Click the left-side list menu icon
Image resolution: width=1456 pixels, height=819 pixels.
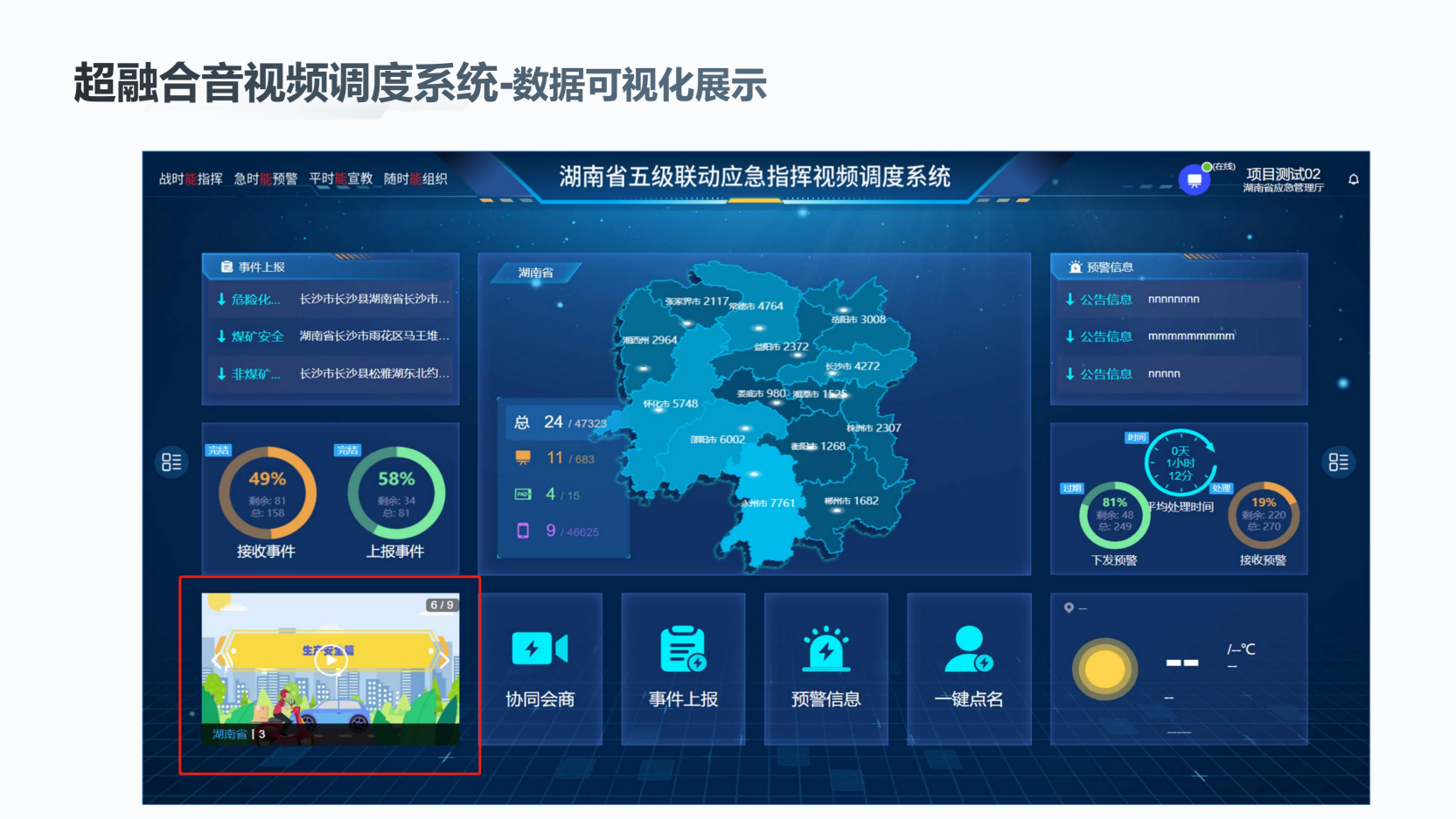coord(171,462)
